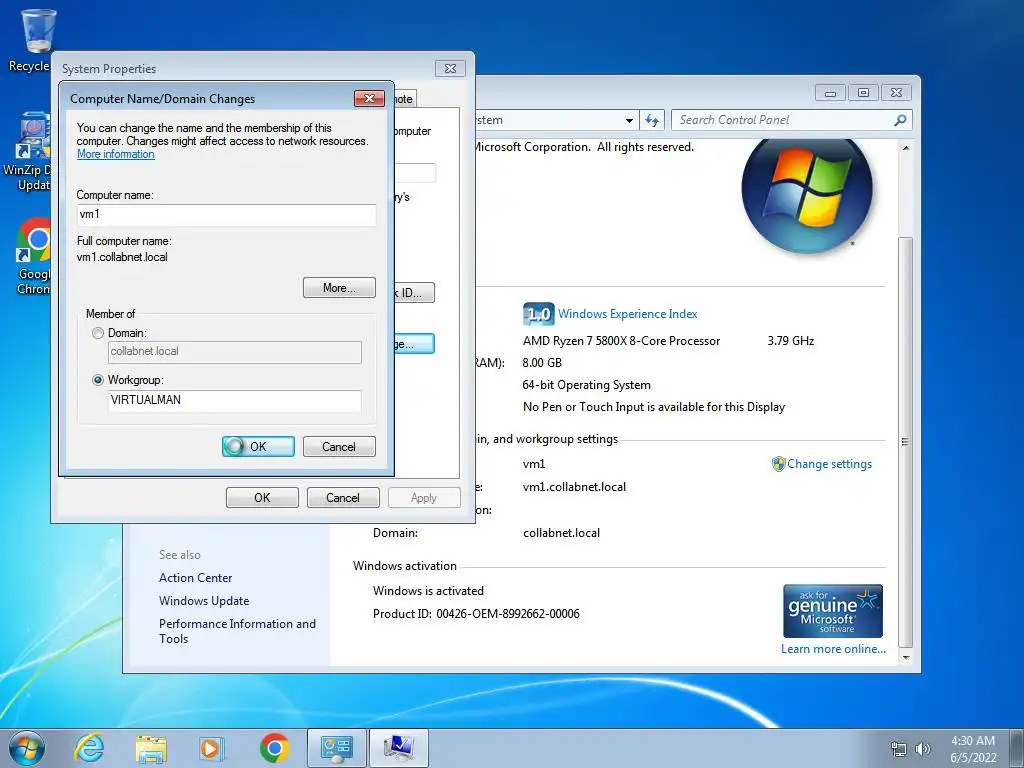Image resolution: width=1024 pixels, height=768 pixels.
Task: Click the Search Control Panel box
Action: point(791,120)
